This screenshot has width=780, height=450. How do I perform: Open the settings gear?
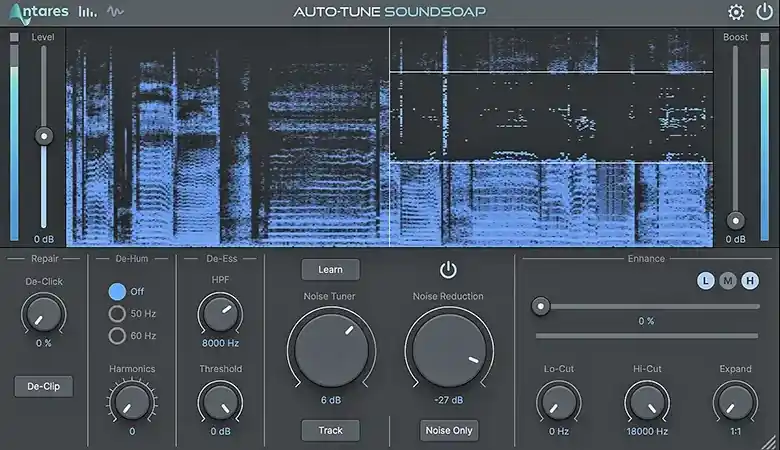tap(736, 12)
